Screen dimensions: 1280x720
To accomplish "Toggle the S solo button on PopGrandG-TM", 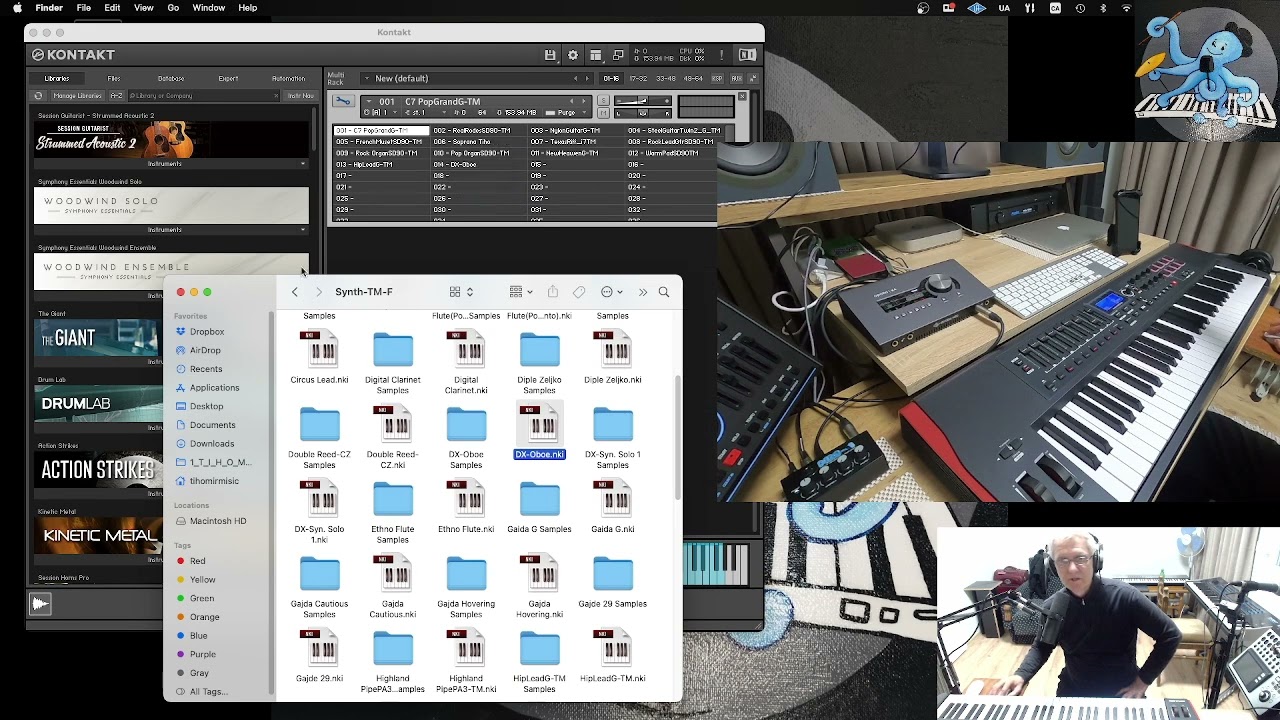I will tap(603, 101).
